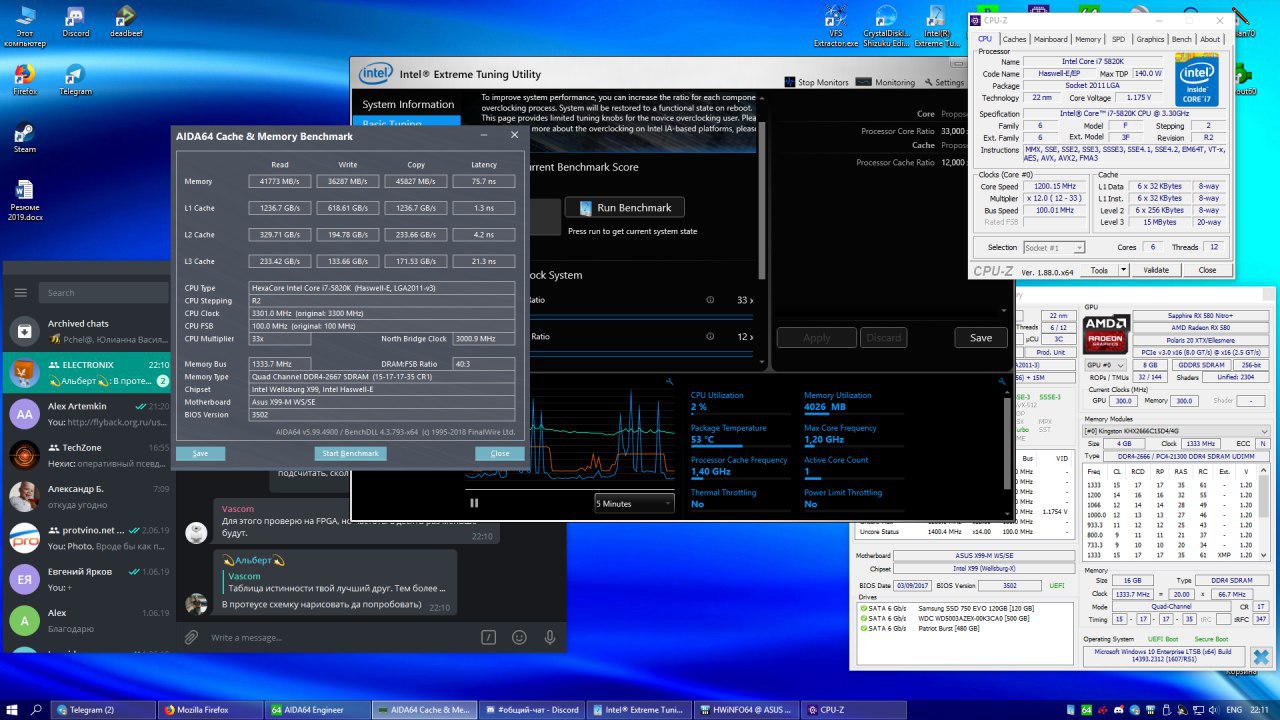This screenshot has width=1280, height=720.
Task: Switch to CPU-Z Memory tab
Action: (1088, 39)
